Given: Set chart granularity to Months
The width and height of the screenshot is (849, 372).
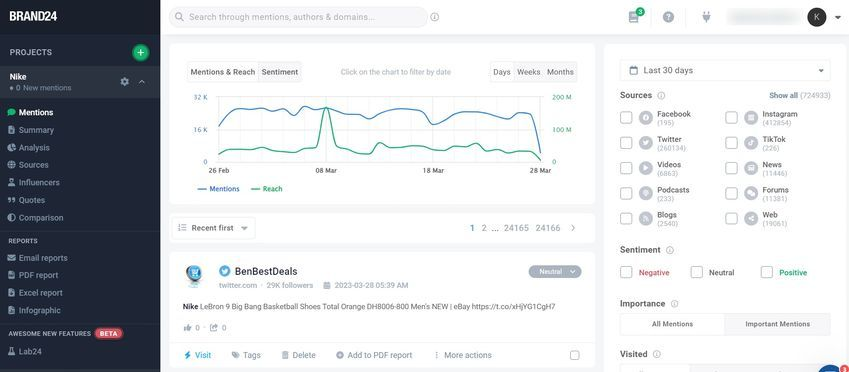Looking at the screenshot, I should click(x=560, y=72).
